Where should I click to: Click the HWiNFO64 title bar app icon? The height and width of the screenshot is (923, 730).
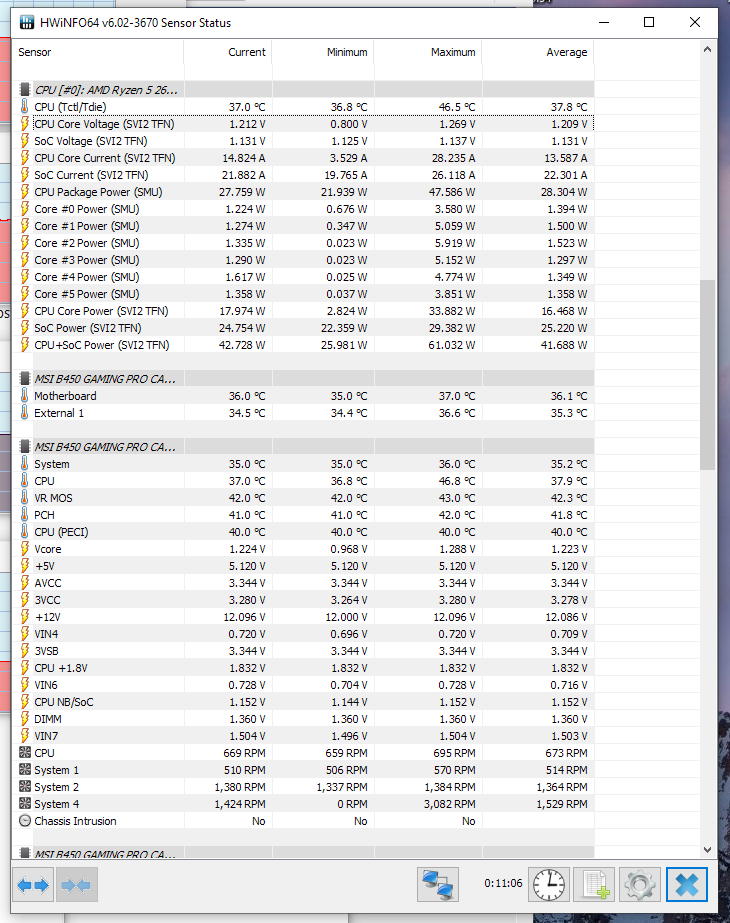click(27, 23)
